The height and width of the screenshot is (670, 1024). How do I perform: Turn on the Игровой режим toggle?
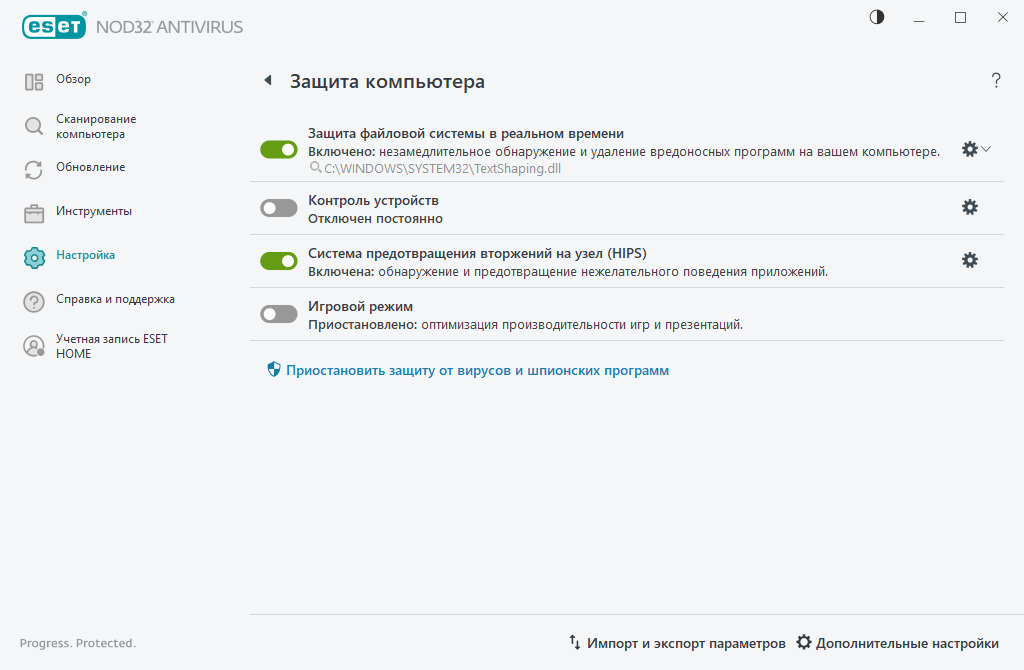tap(278, 313)
